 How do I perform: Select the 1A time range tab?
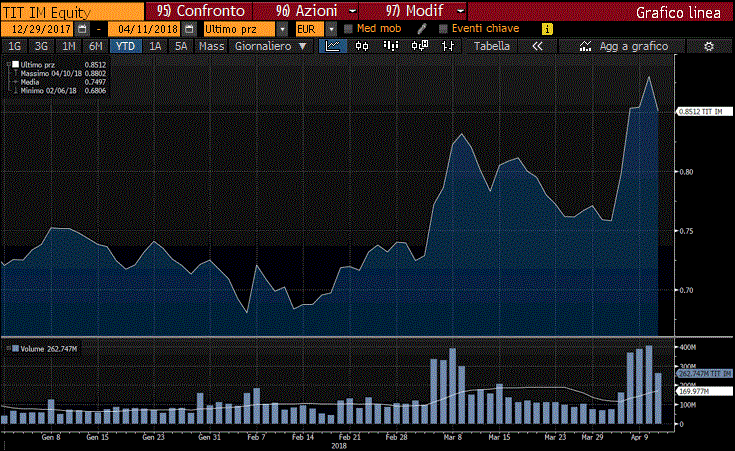point(155,46)
